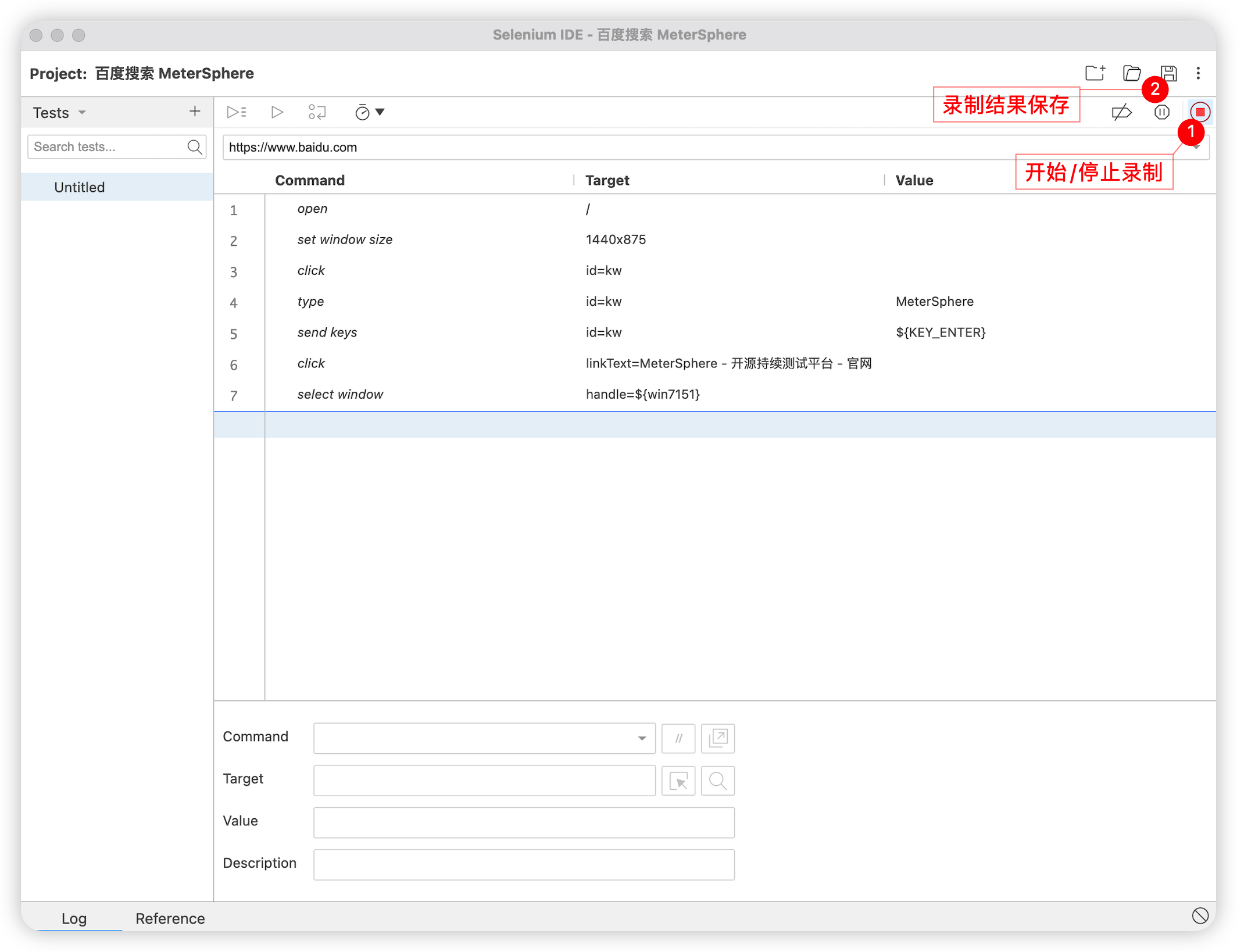Click search tests magnifier icon
The image size is (1237, 952).
195,147
